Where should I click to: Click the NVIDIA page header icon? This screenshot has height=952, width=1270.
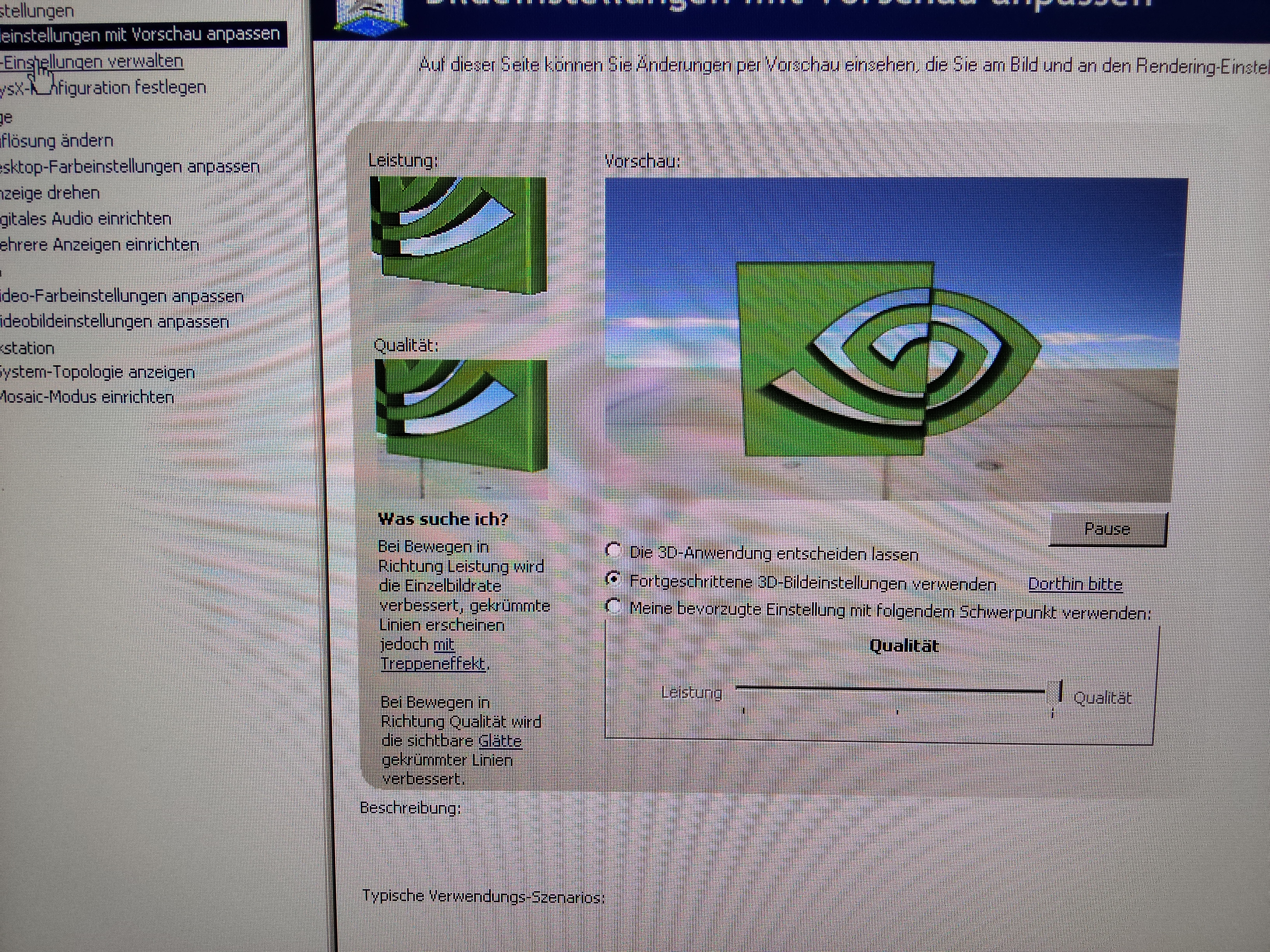[371, 17]
